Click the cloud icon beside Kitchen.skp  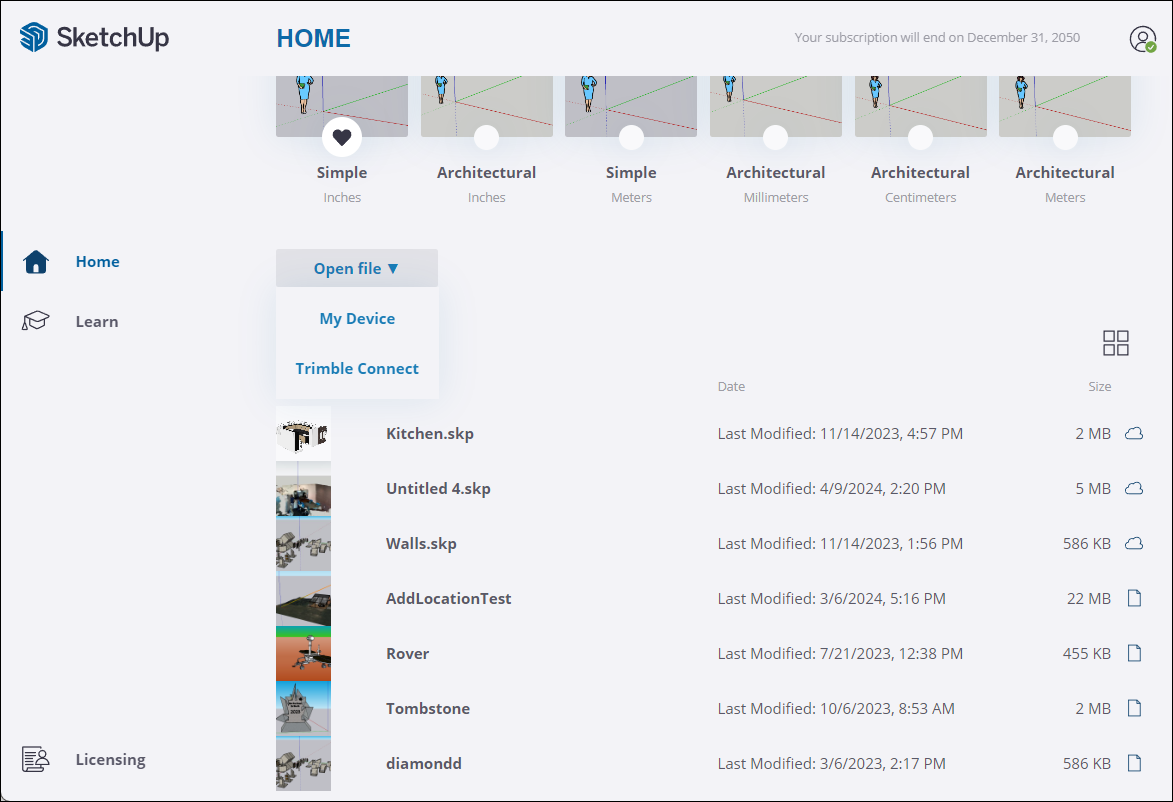1134,434
